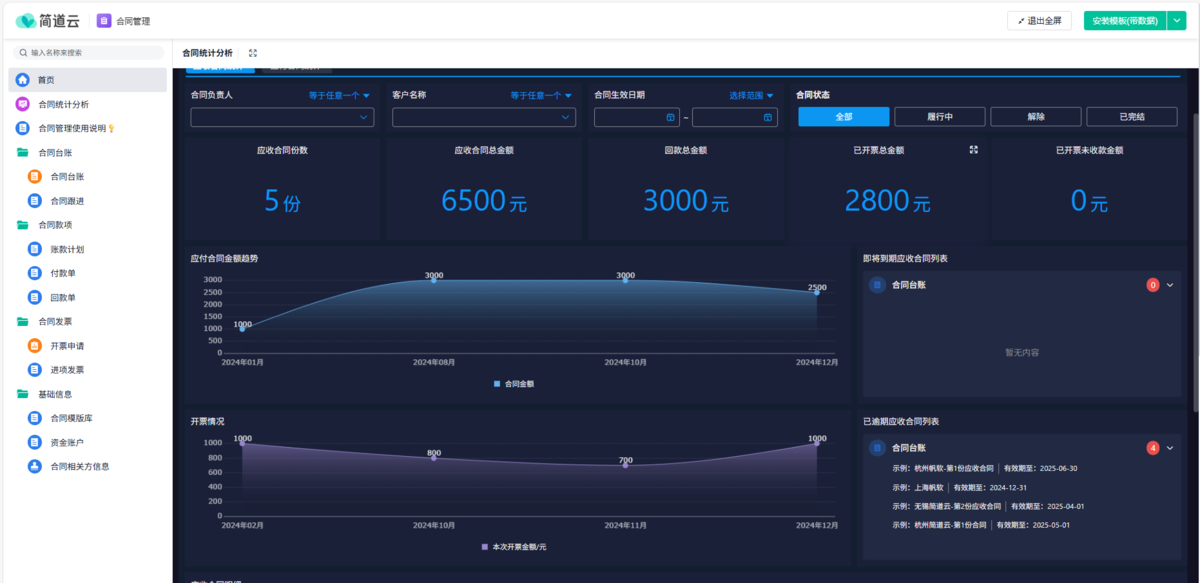Click the expand icon on 已开票总金额 card
This screenshot has width=1200, height=583.
pos(974,150)
